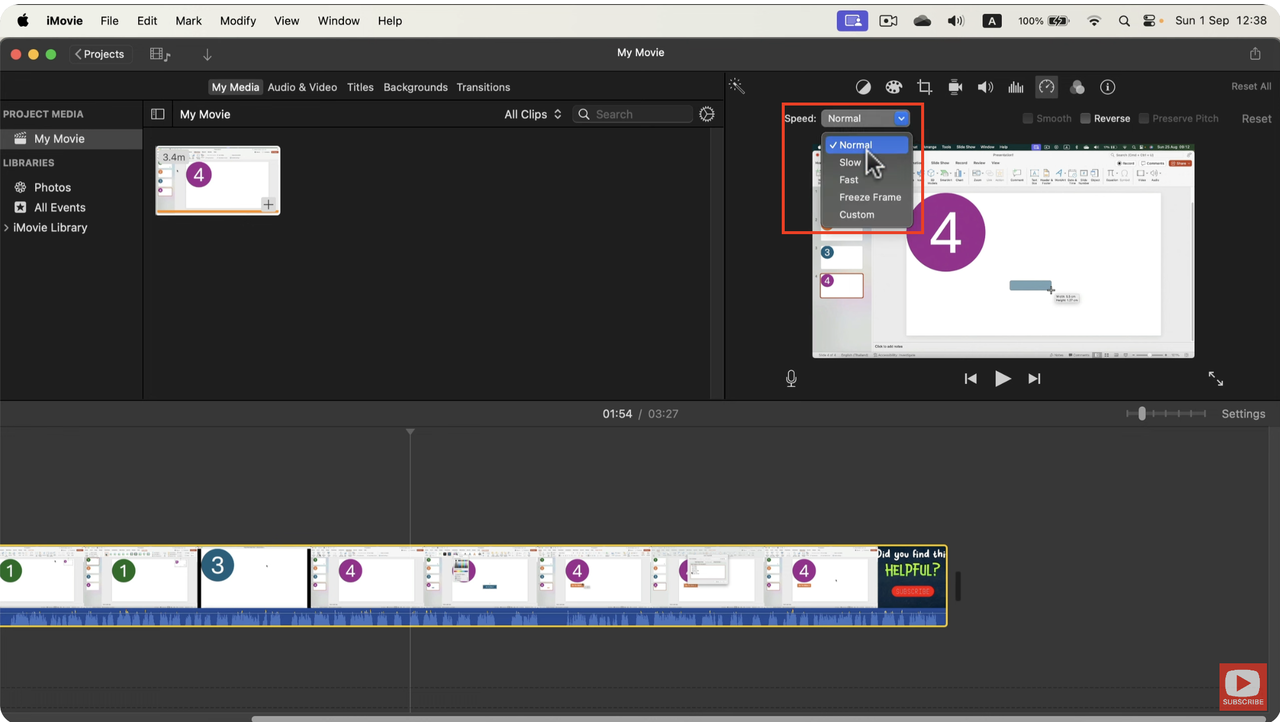Open the Noise Reduction equalizer icon

(1015, 86)
